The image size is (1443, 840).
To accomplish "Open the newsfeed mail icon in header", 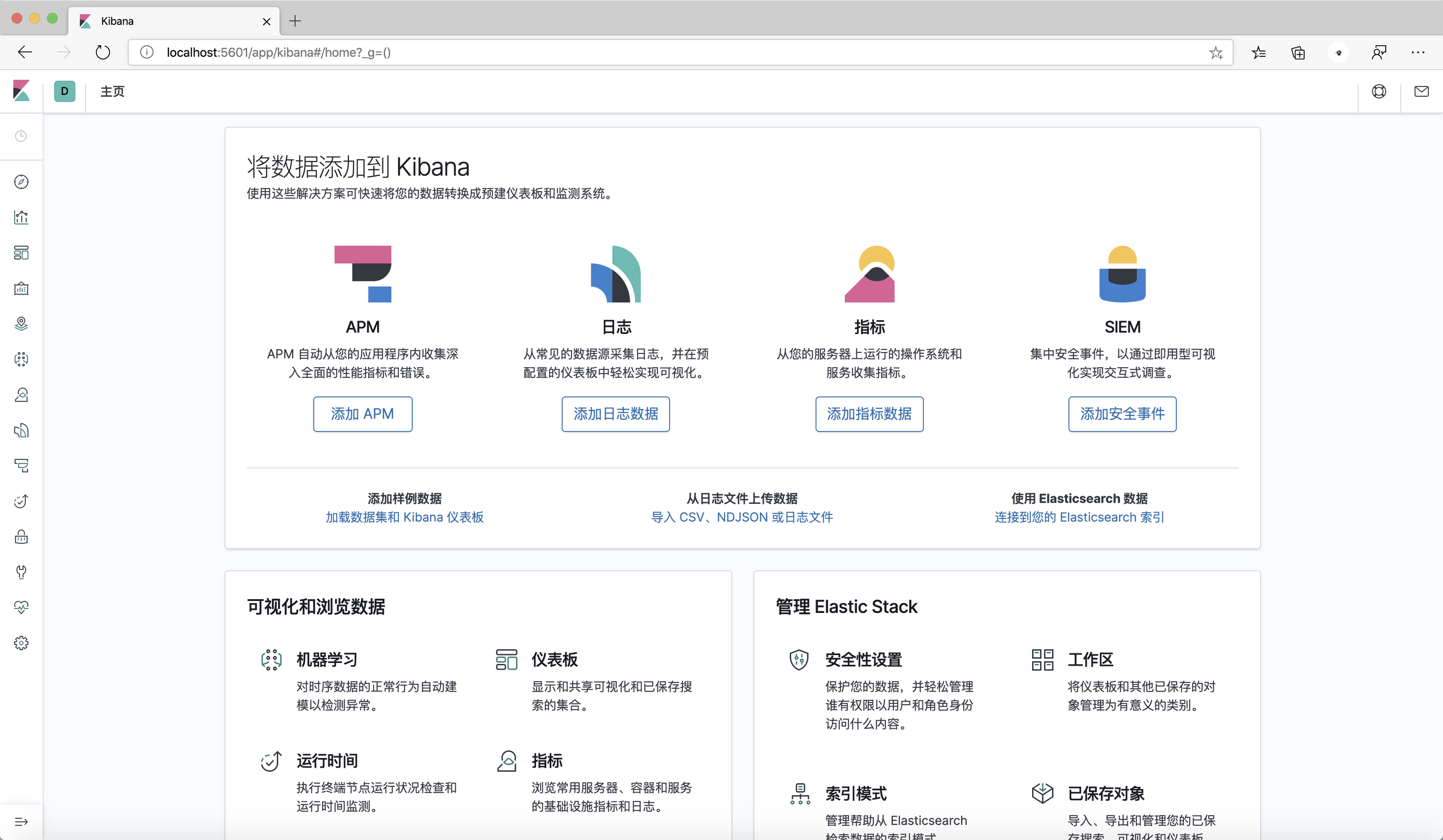I will [x=1421, y=92].
